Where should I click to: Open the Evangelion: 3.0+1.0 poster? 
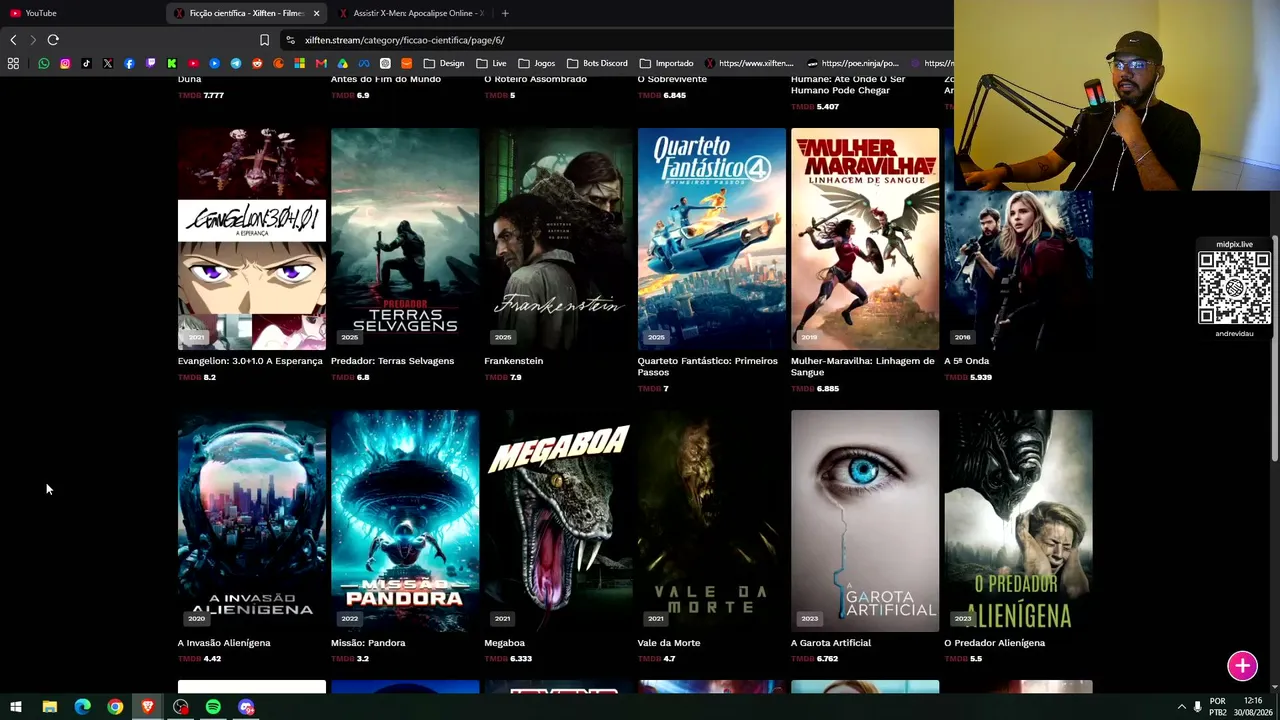tap(252, 239)
